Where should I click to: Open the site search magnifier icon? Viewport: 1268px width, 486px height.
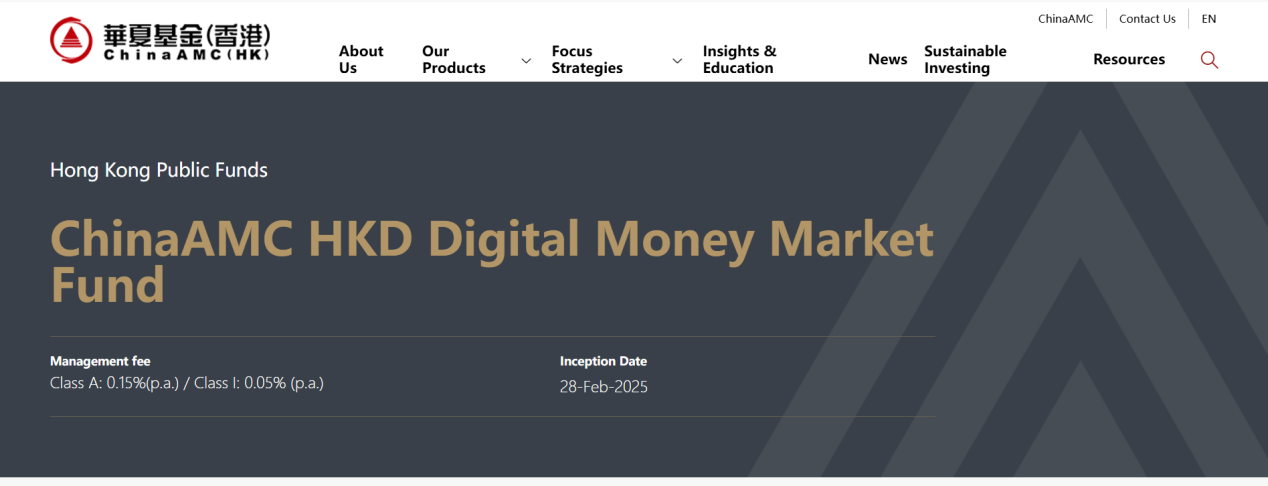pyautogui.click(x=1209, y=60)
